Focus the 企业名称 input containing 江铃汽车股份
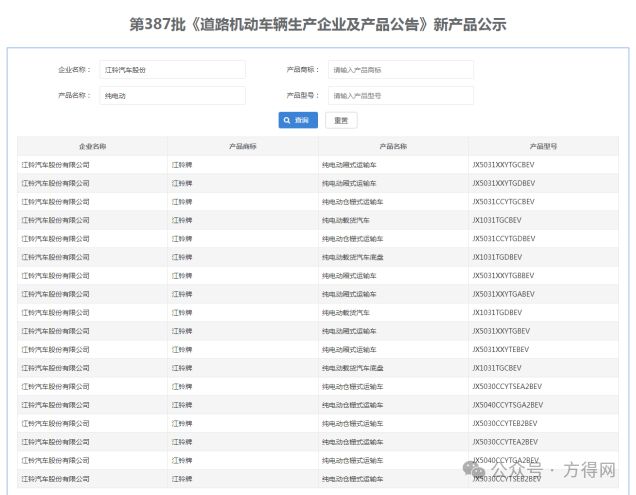 coord(172,70)
